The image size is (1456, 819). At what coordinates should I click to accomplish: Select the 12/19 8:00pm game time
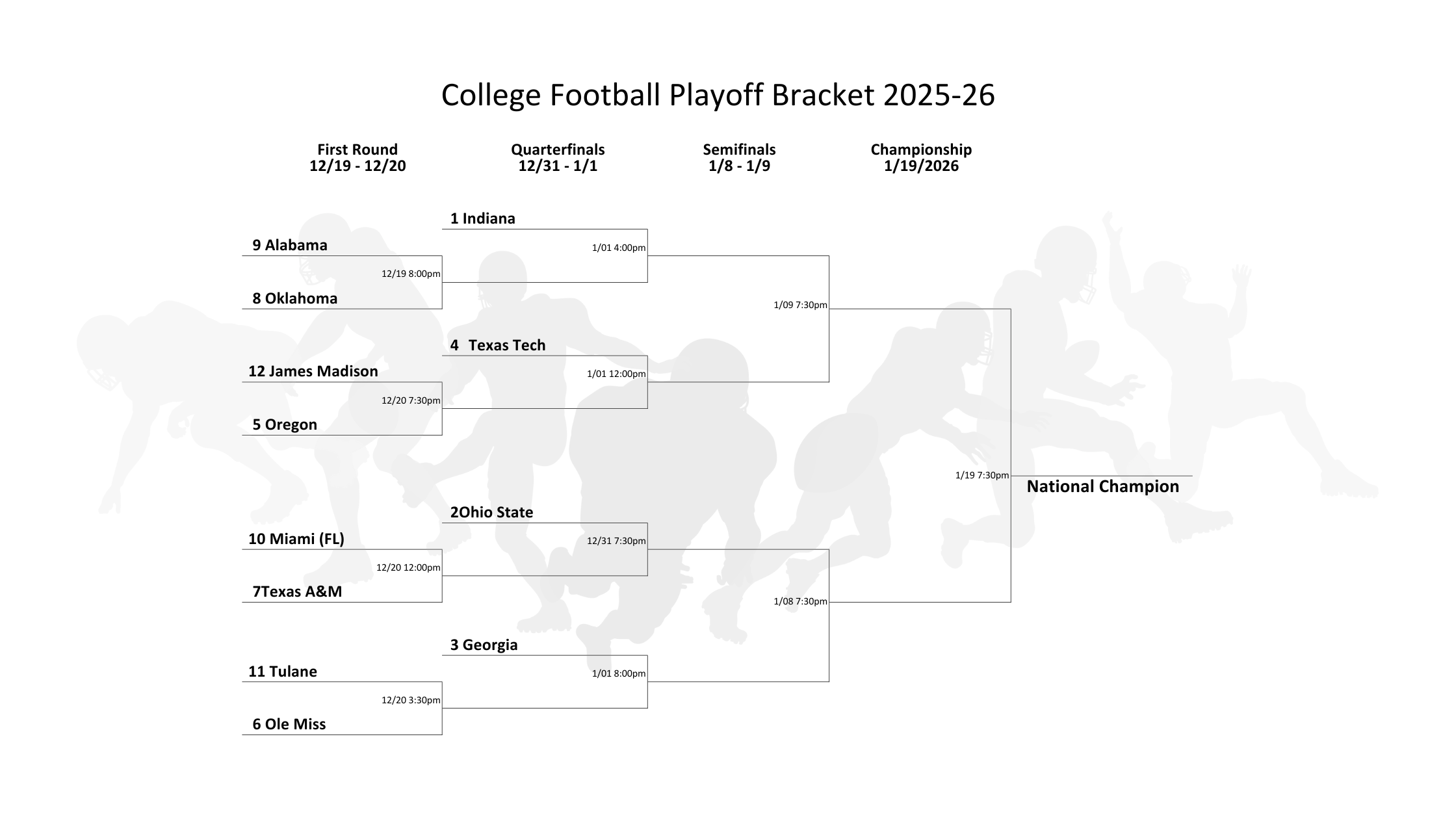[411, 274]
